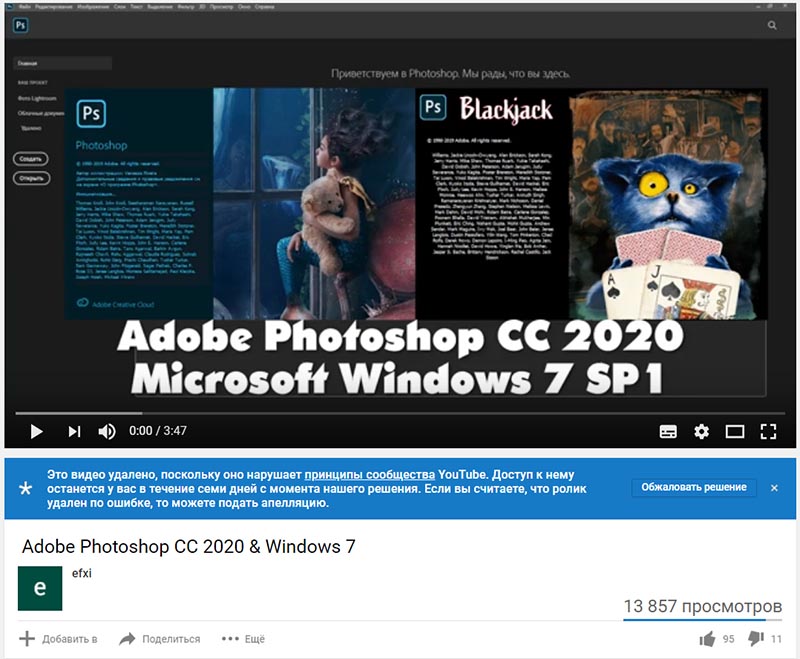This screenshot has height=659, width=800.
Task: Click the Blackjack splash screen image
Action: [x=591, y=204]
